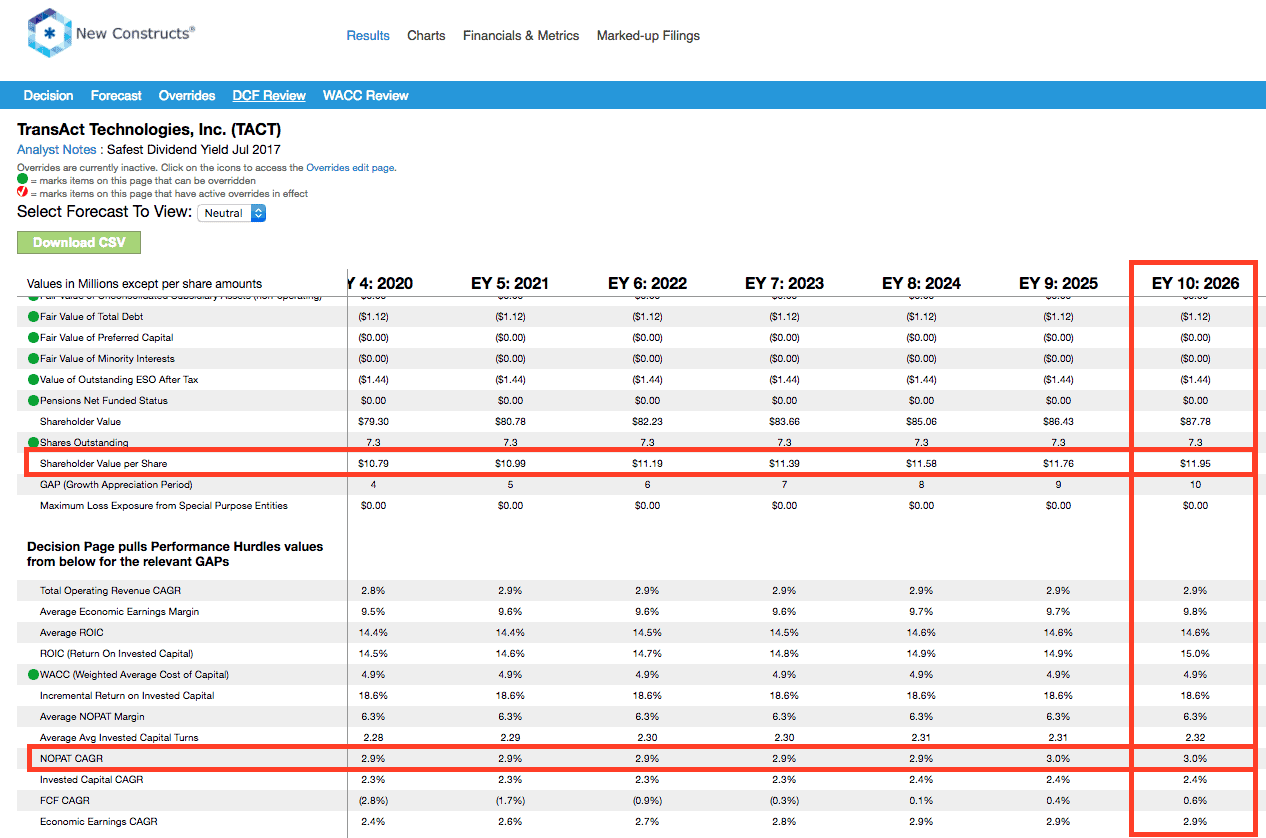Open override for Value of Outstanding ESO After Tax
1266x838 pixels.
coord(33,380)
